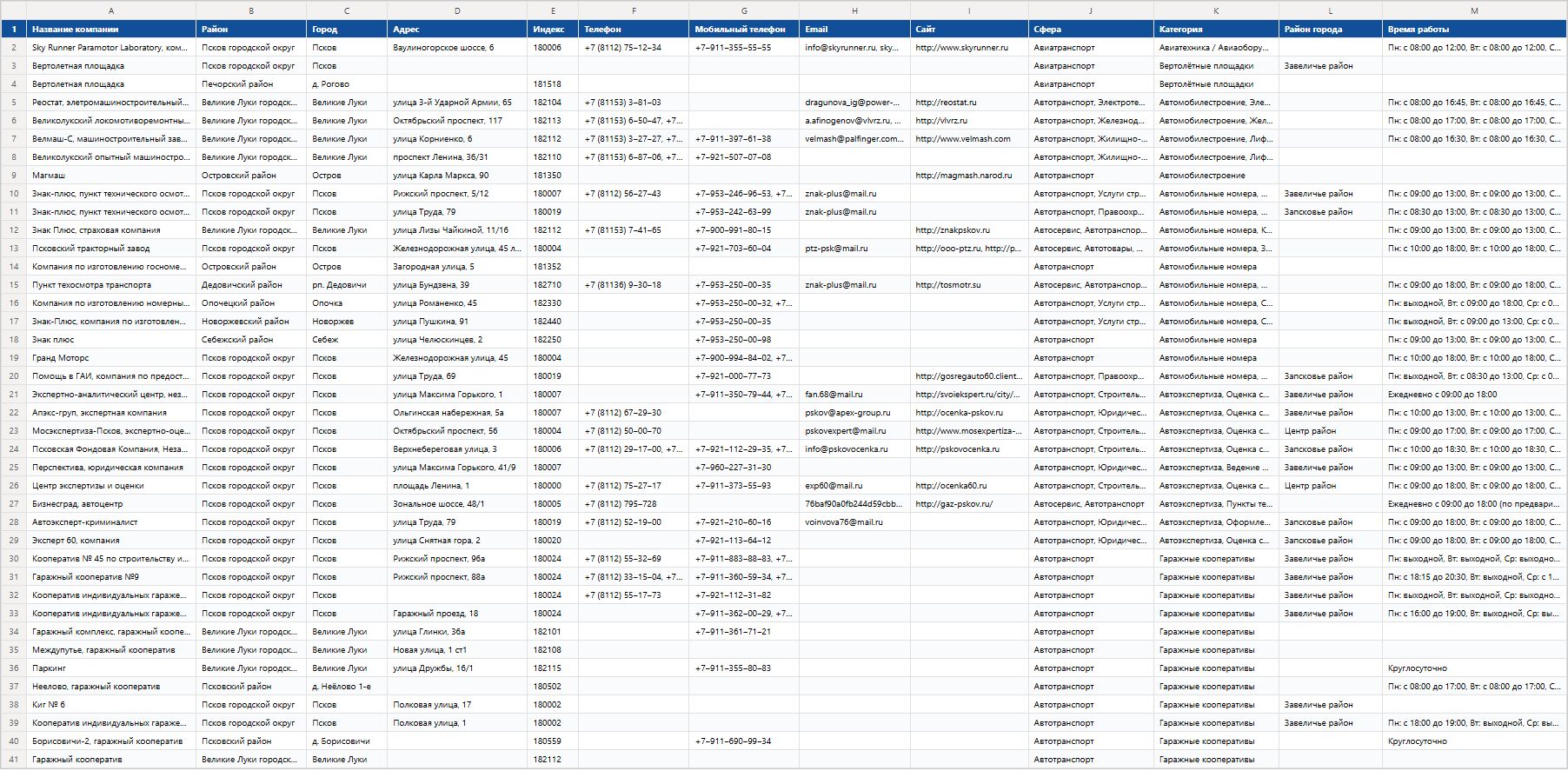Image resolution: width=1568 pixels, height=784 pixels.
Task: Select the 'Киг № 6' cell
Action: (111, 705)
